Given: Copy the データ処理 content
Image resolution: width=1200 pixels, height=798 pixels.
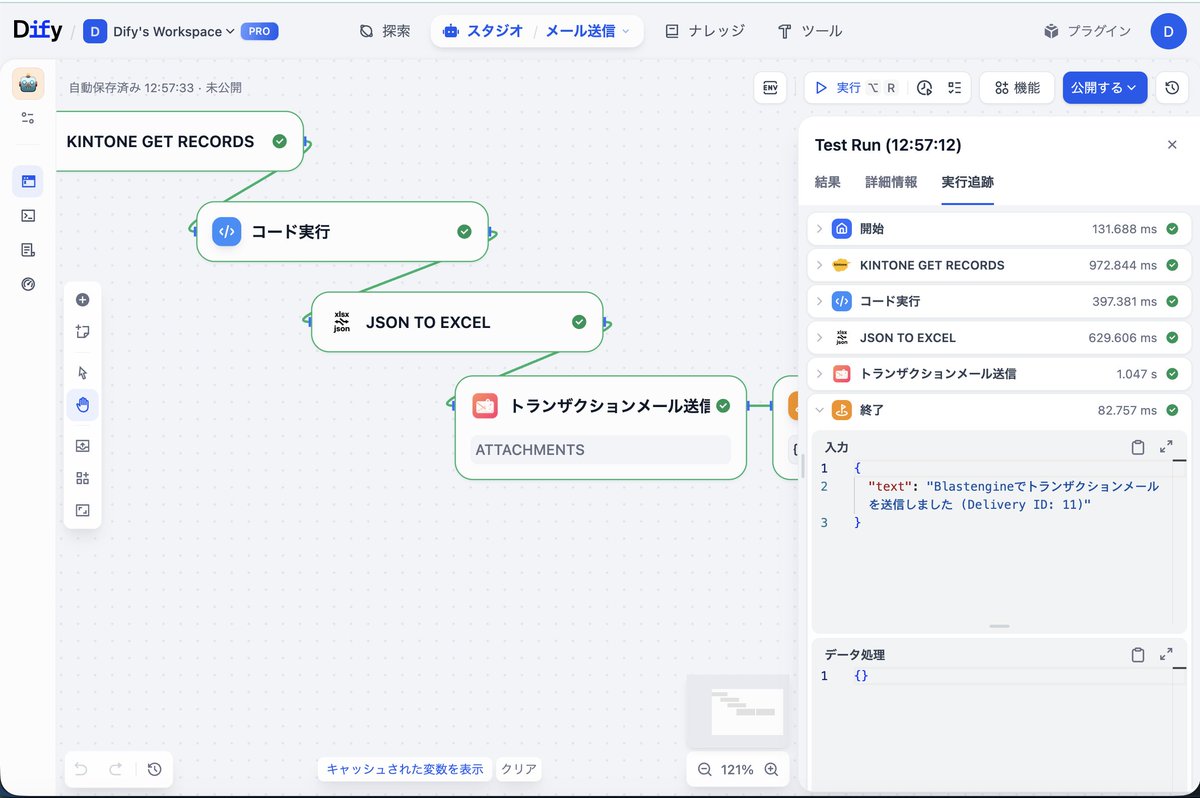Looking at the screenshot, I should click(x=1137, y=655).
